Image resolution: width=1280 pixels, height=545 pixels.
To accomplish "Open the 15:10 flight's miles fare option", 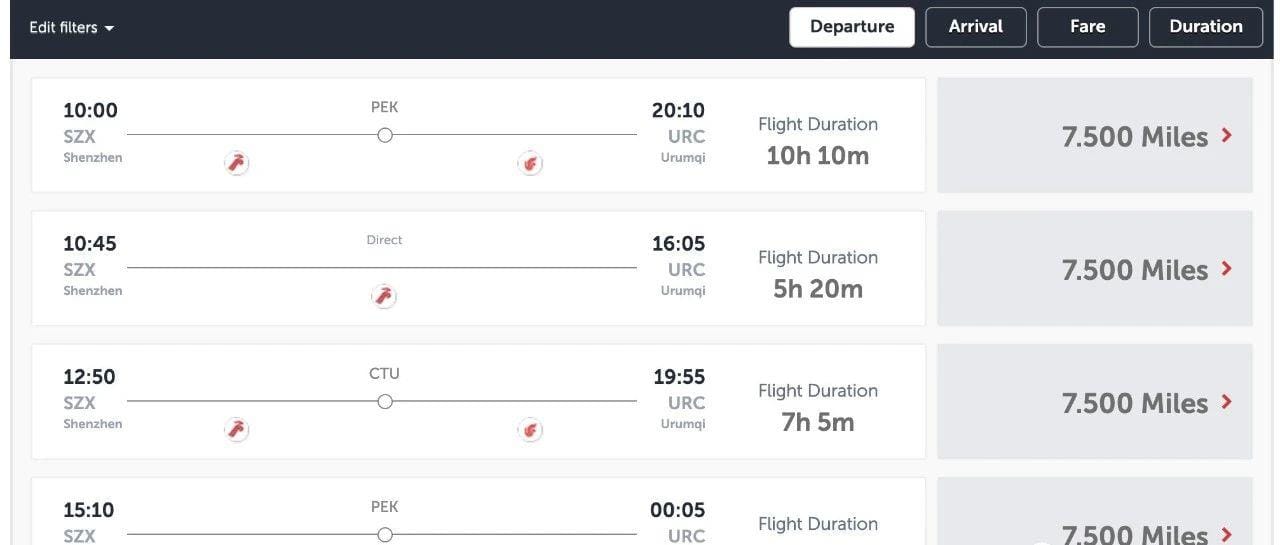I will [1095, 530].
